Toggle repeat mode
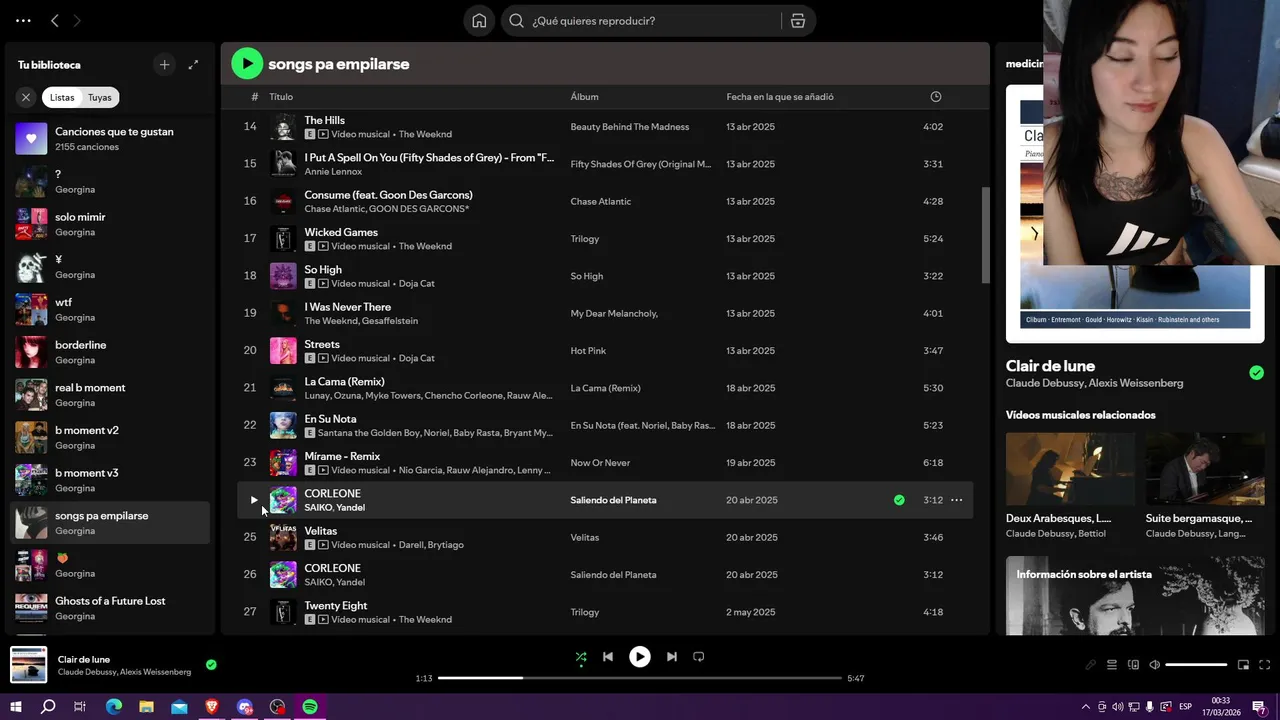 pos(699,657)
